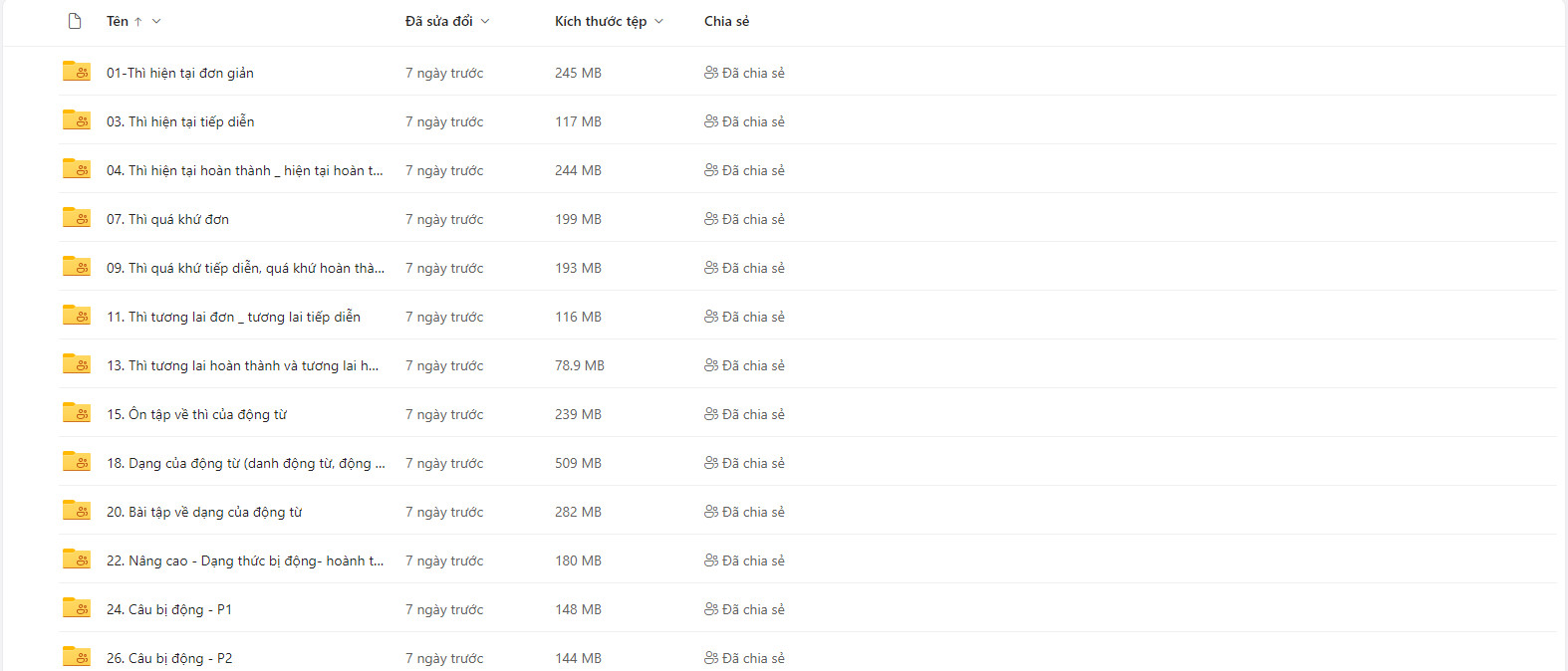
Task: Click sharing people icon on 26. Câu bị động - P2 row
Action: (x=711, y=658)
